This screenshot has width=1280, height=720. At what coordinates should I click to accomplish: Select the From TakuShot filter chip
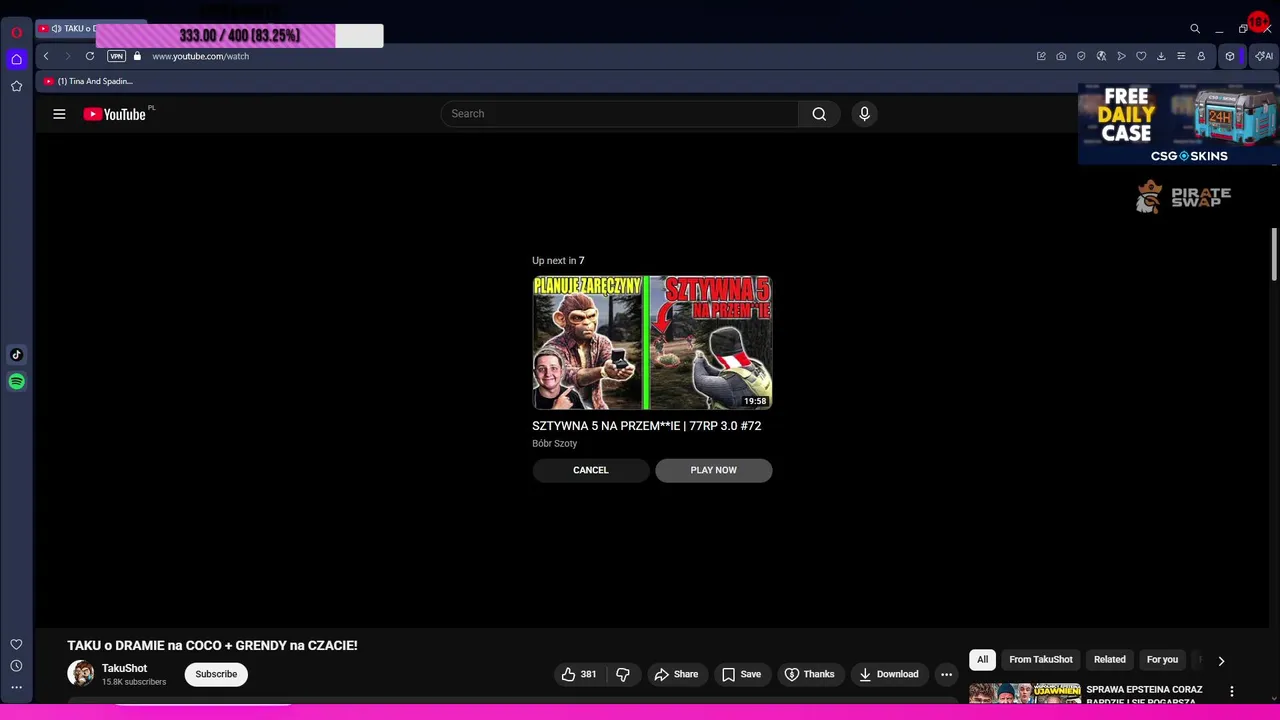tap(1041, 660)
